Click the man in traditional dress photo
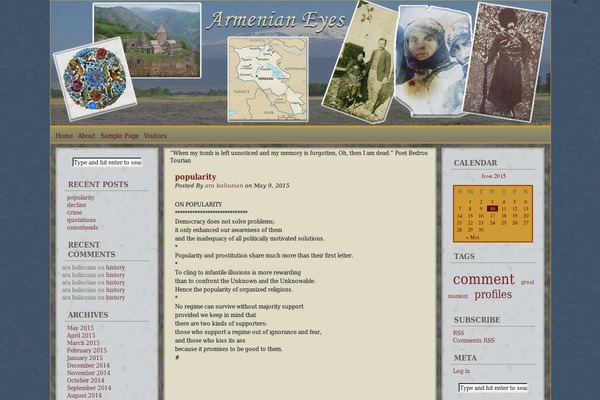Viewport: 600px width, 400px height. (505, 62)
